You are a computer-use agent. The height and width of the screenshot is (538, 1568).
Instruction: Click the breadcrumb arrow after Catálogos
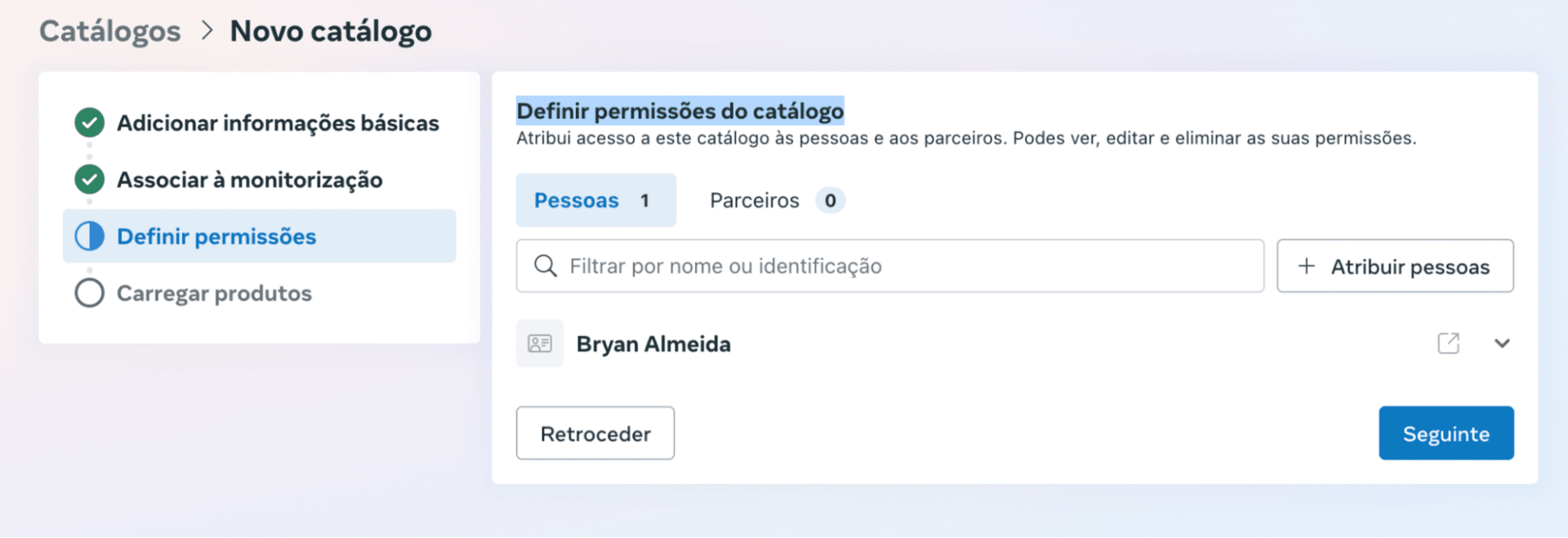coord(207,31)
